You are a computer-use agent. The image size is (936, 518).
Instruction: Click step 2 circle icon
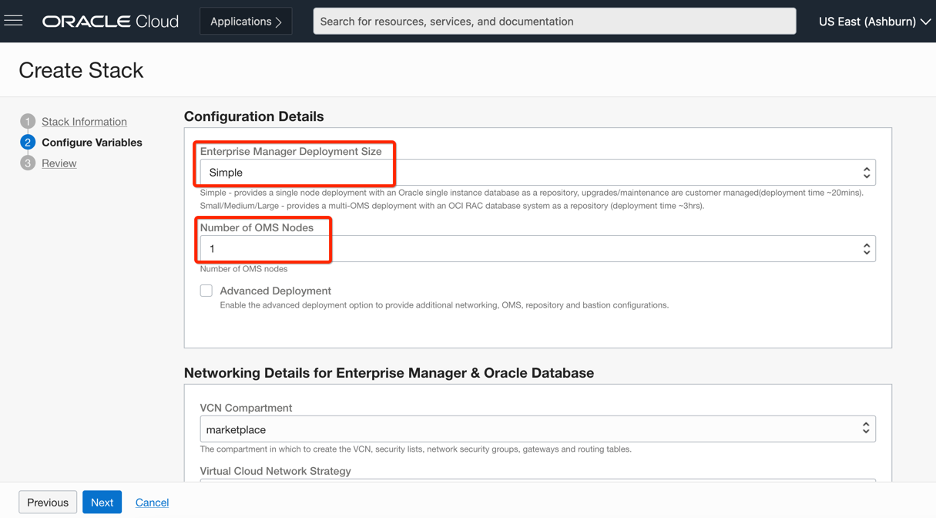(28, 143)
